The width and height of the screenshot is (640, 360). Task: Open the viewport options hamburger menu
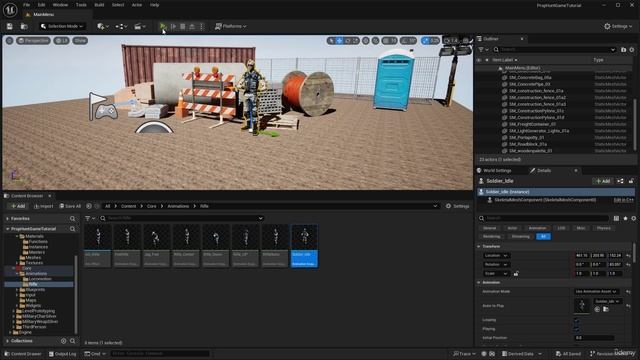click(9, 40)
